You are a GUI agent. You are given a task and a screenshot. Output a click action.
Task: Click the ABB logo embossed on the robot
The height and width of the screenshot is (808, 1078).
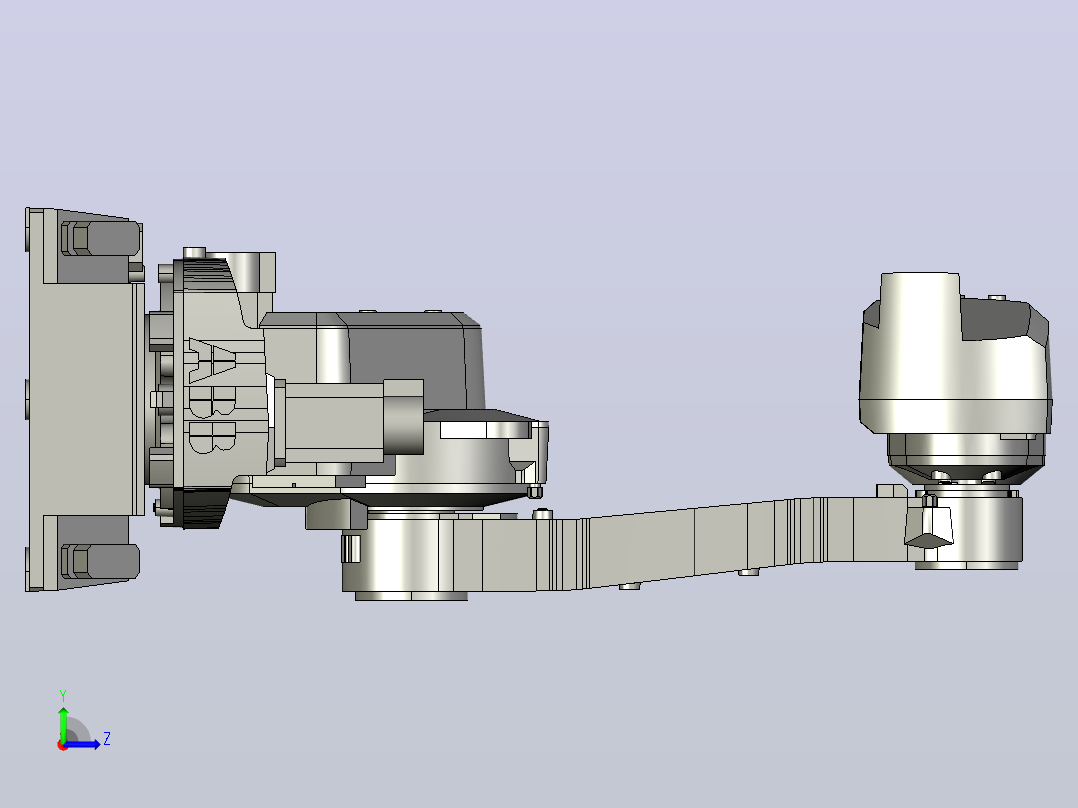point(212,396)
